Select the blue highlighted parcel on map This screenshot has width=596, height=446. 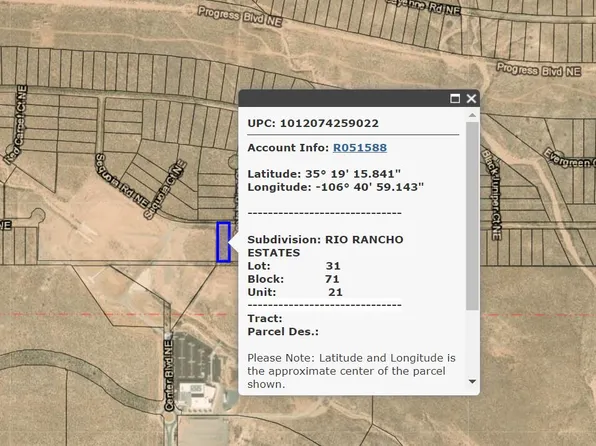223,242
